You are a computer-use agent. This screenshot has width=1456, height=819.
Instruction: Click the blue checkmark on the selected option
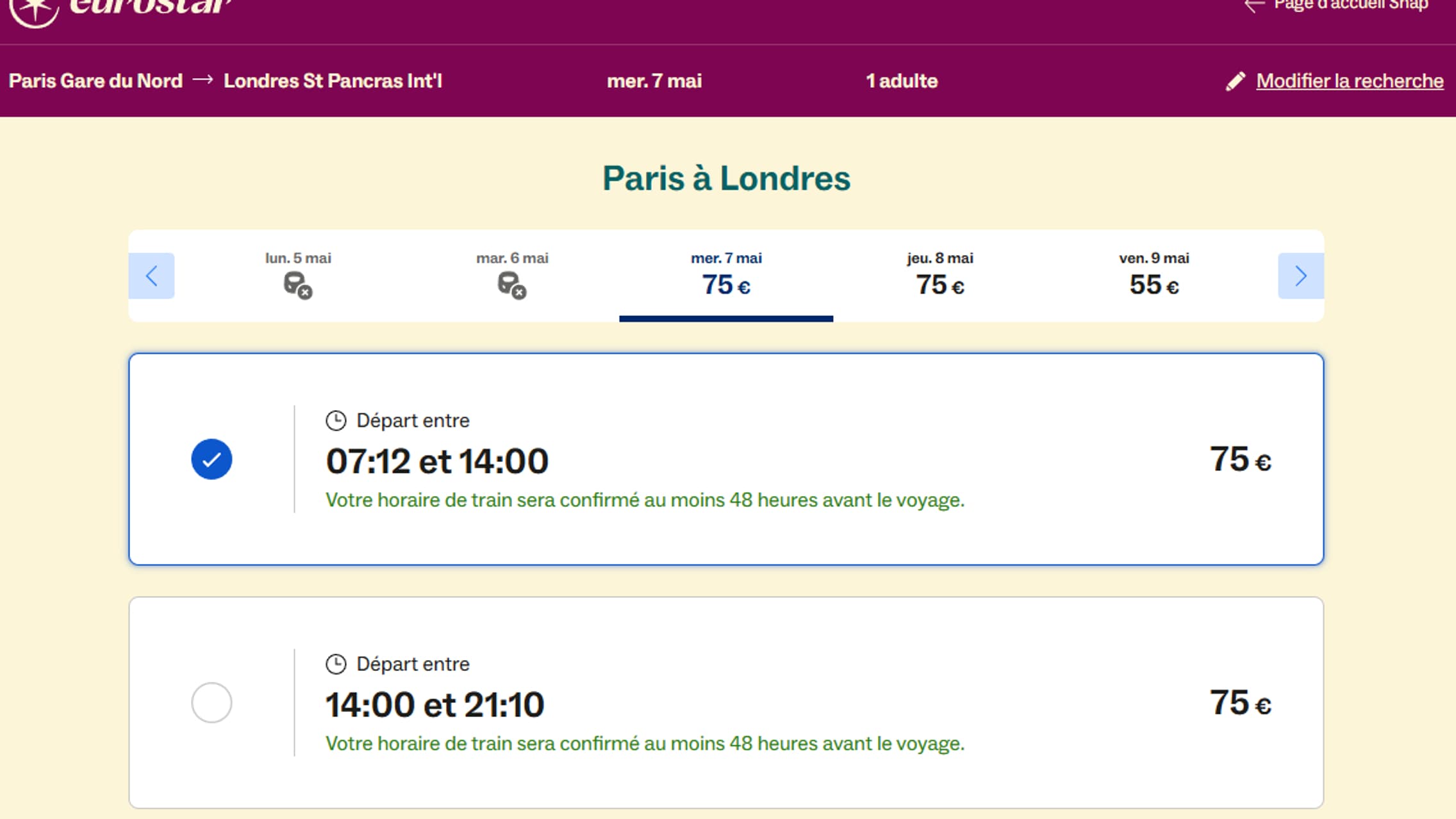pos(211,458)
